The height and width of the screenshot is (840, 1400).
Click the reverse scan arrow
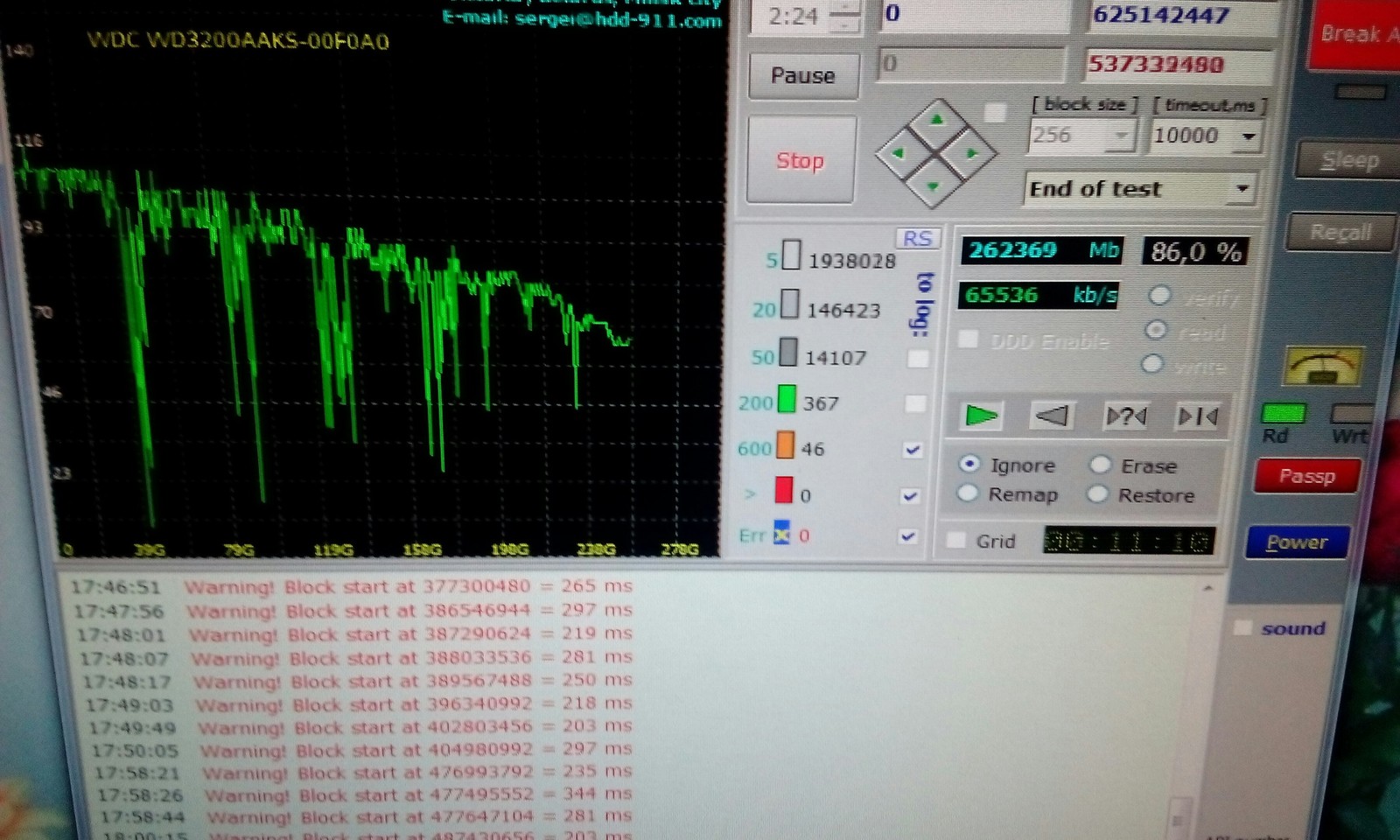tap(1051, 416)
